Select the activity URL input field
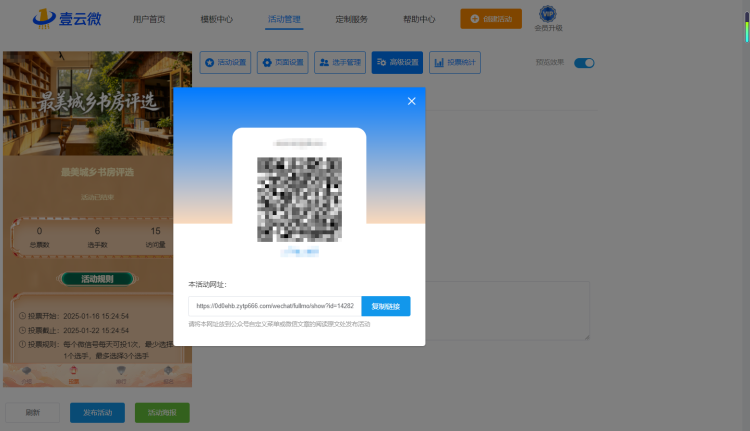The width and height of the screenshot is (750, 431). [x=275, y=306]
